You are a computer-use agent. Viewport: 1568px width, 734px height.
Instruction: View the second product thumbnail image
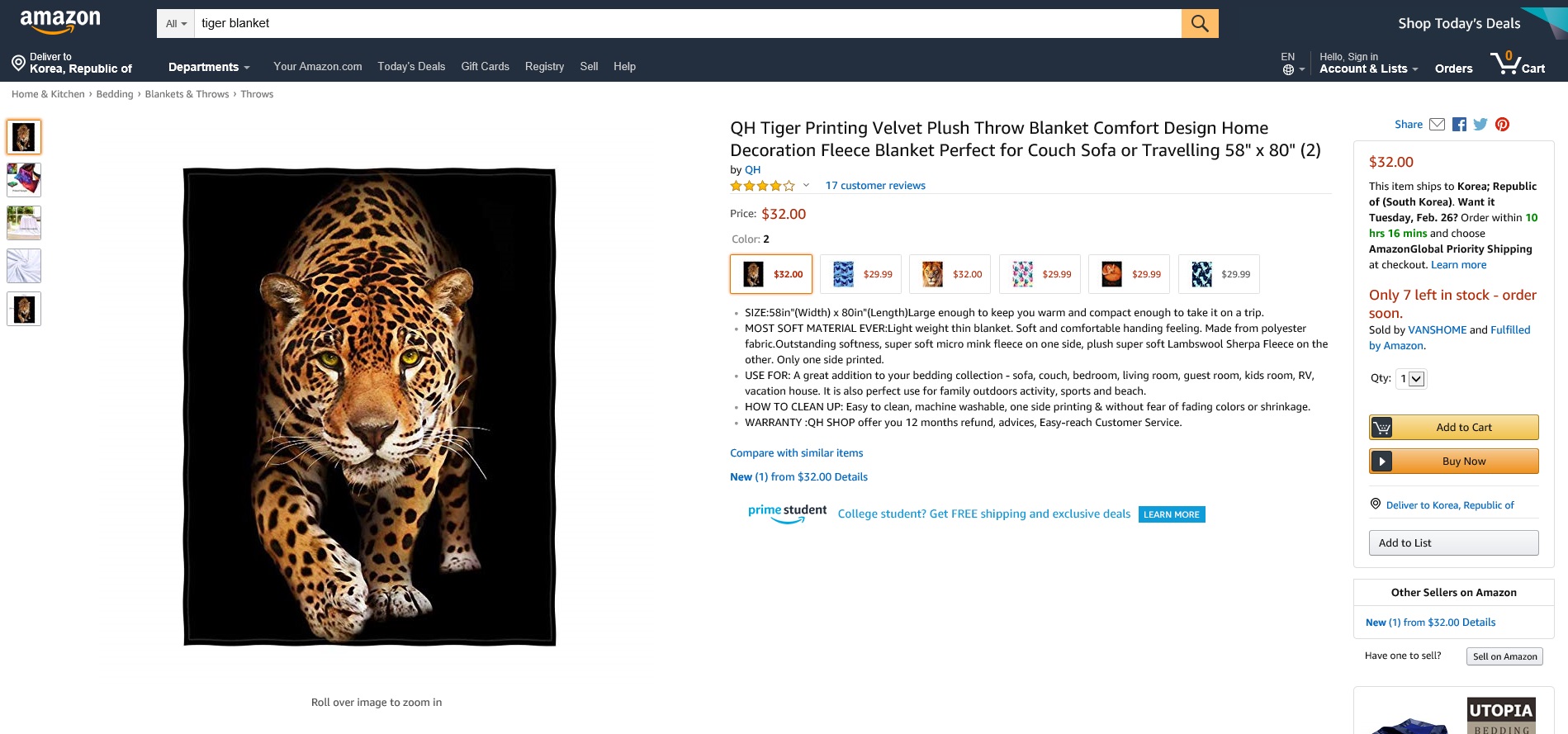click(x=24, y=180)
